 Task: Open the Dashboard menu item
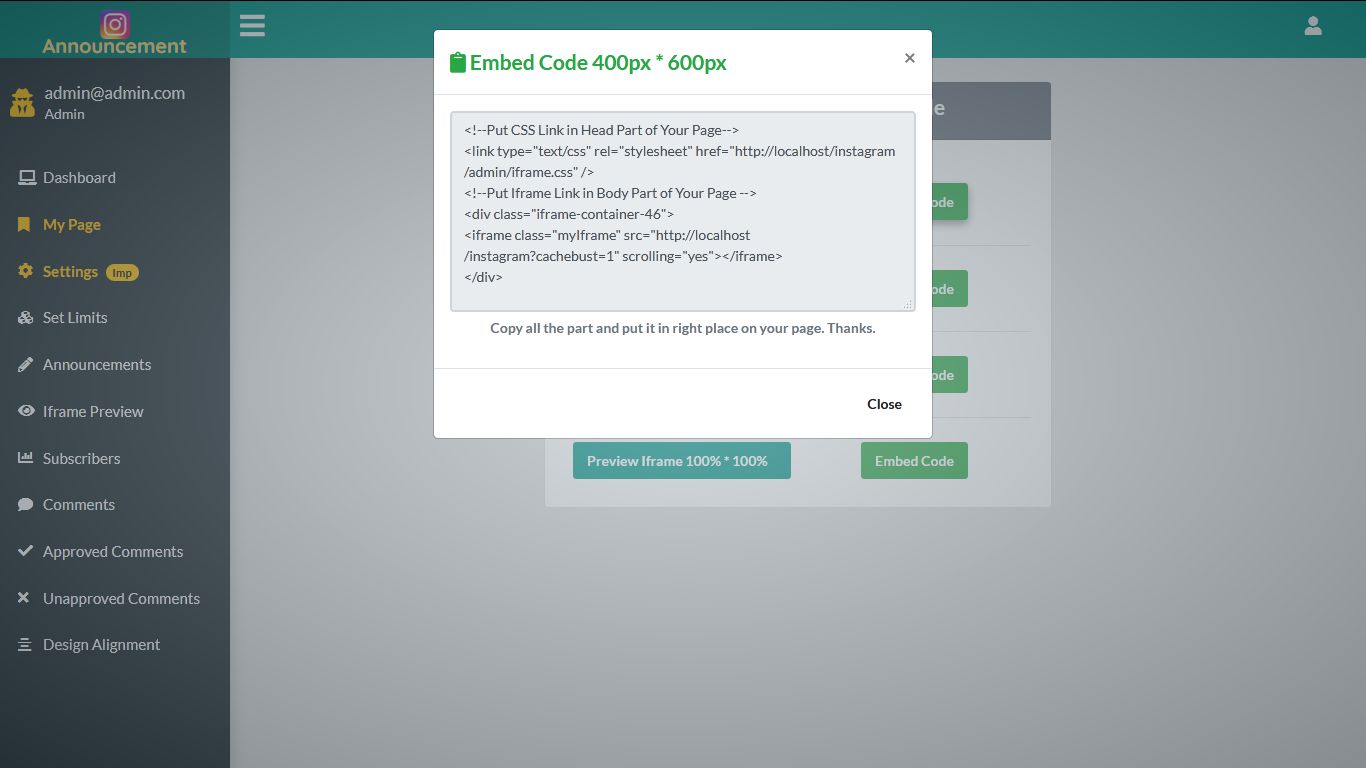(80, 177)
